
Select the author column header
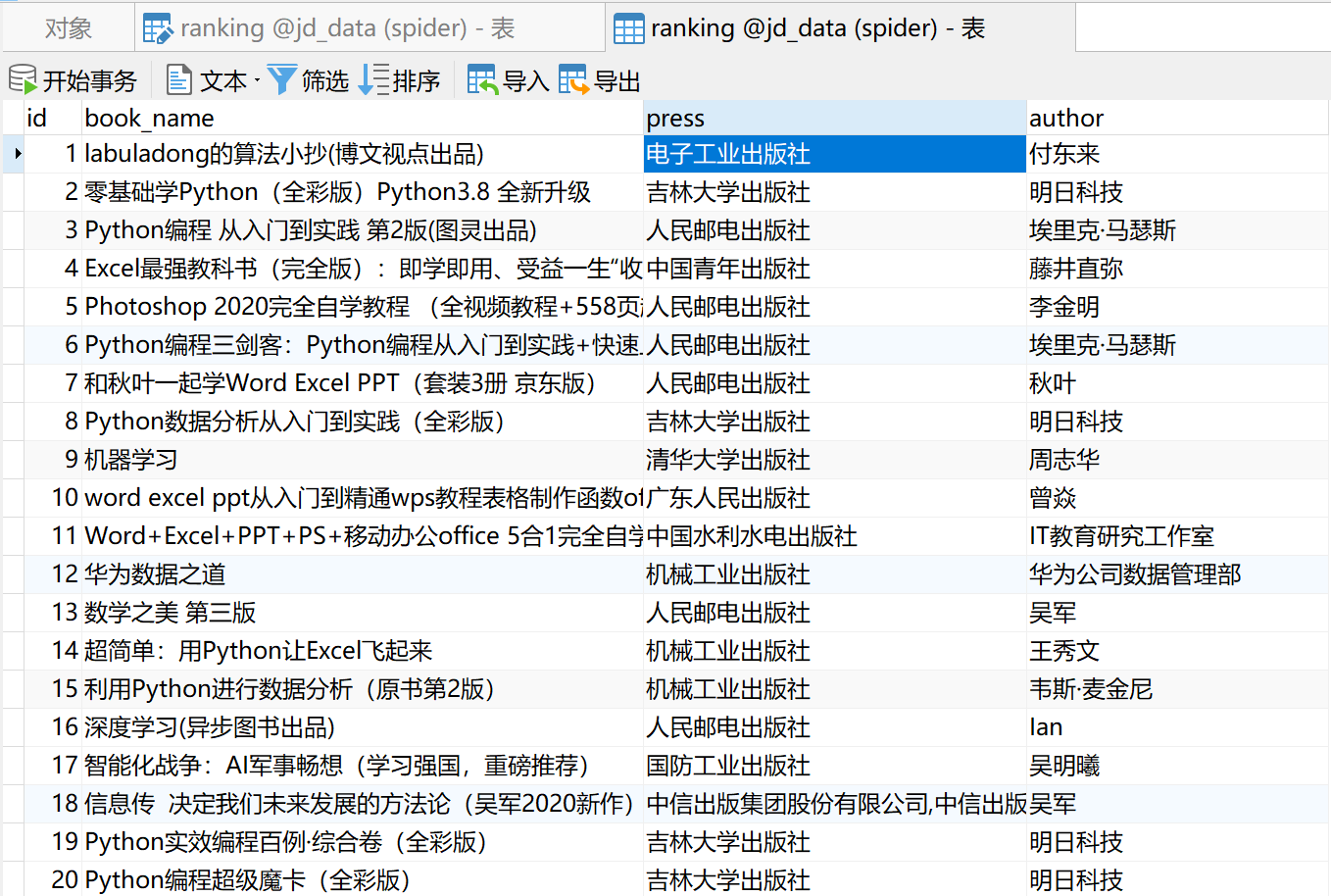[x=1178, y=118]
